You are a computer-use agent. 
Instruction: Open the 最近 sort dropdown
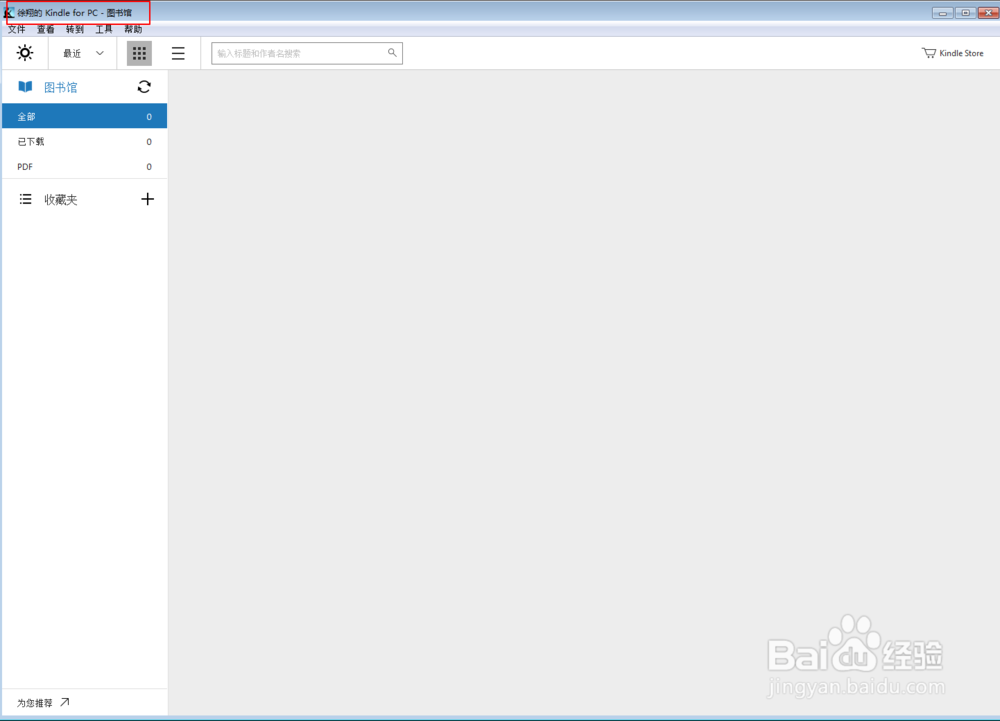pyautogui.click(x=83, y=54)
